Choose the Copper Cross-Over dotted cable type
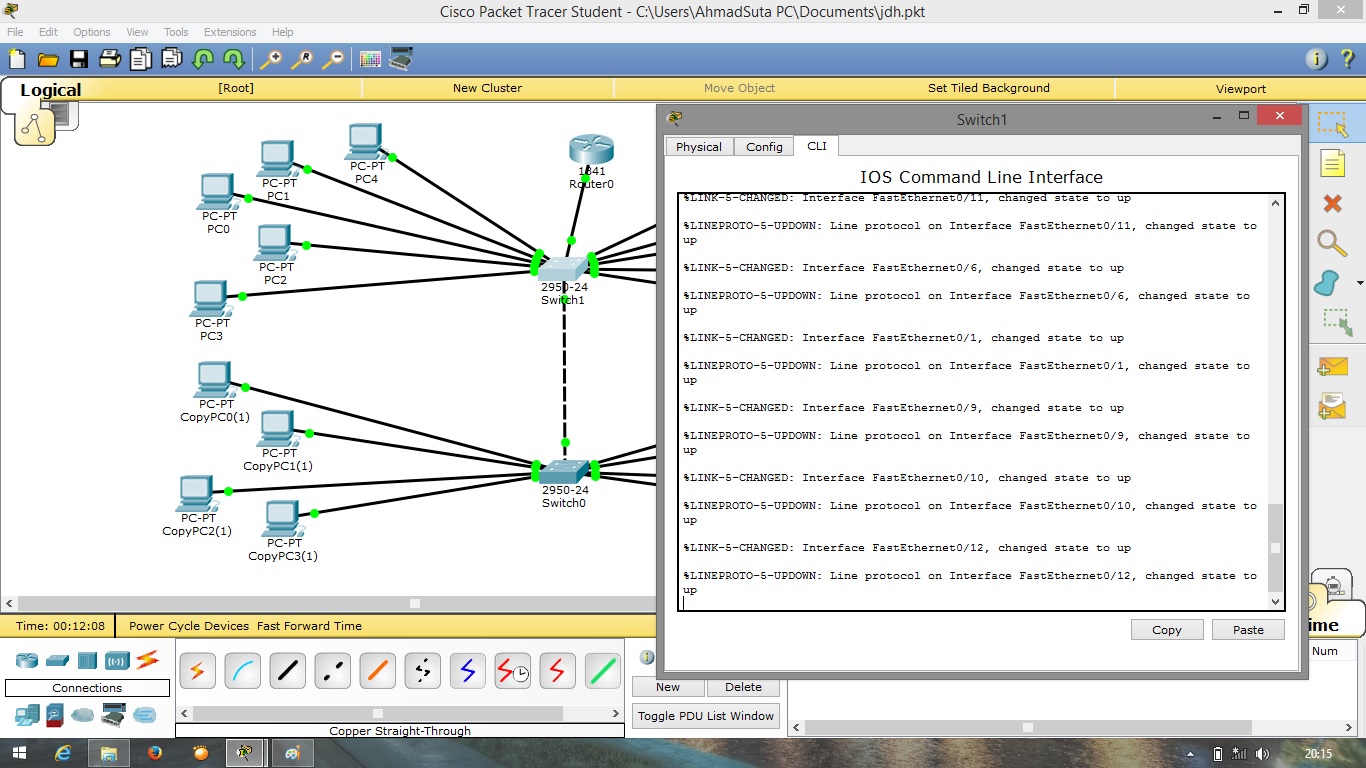 click(332, 671)
